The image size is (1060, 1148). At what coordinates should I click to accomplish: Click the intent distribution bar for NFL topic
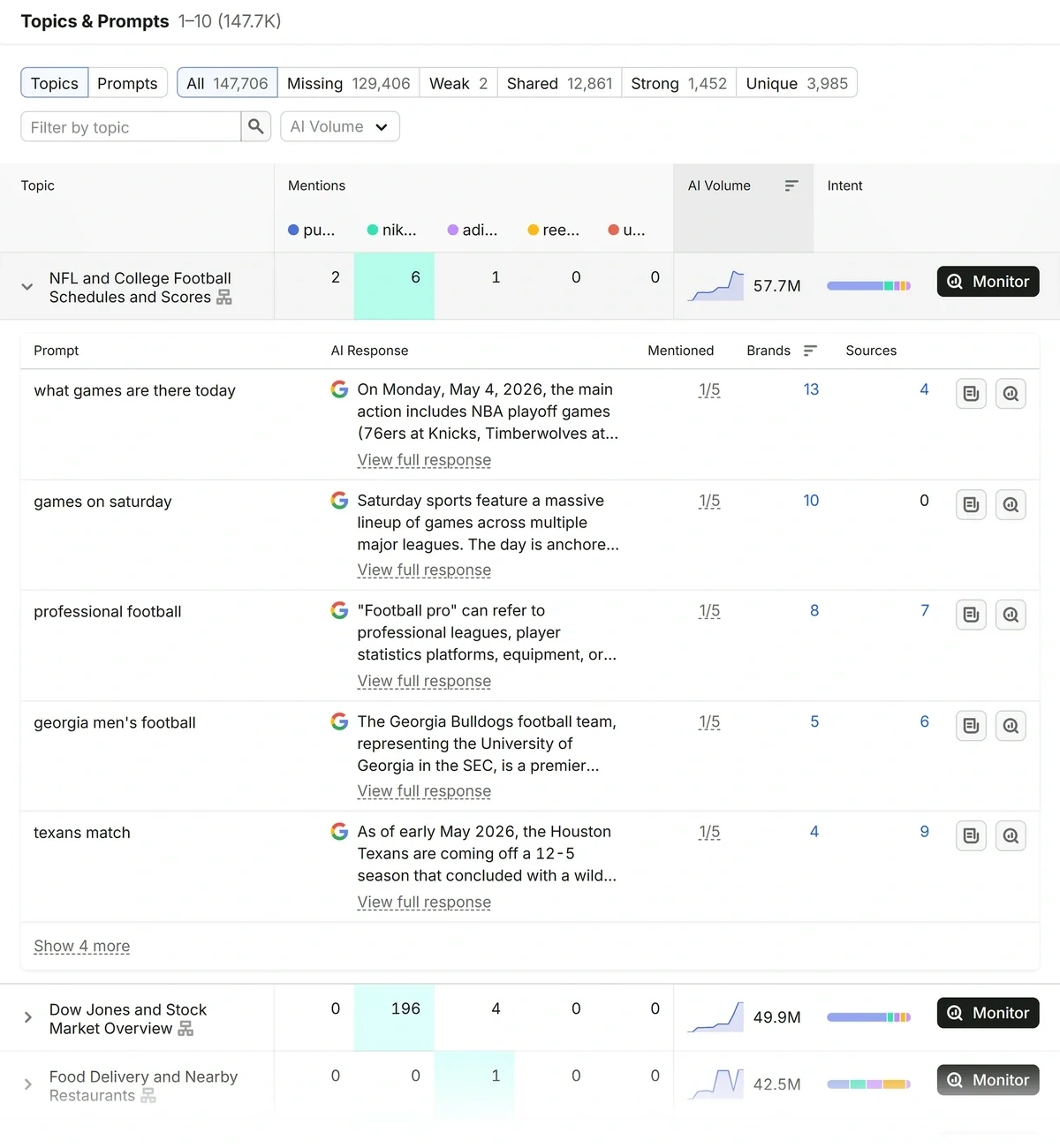click(x=868, y=286)
